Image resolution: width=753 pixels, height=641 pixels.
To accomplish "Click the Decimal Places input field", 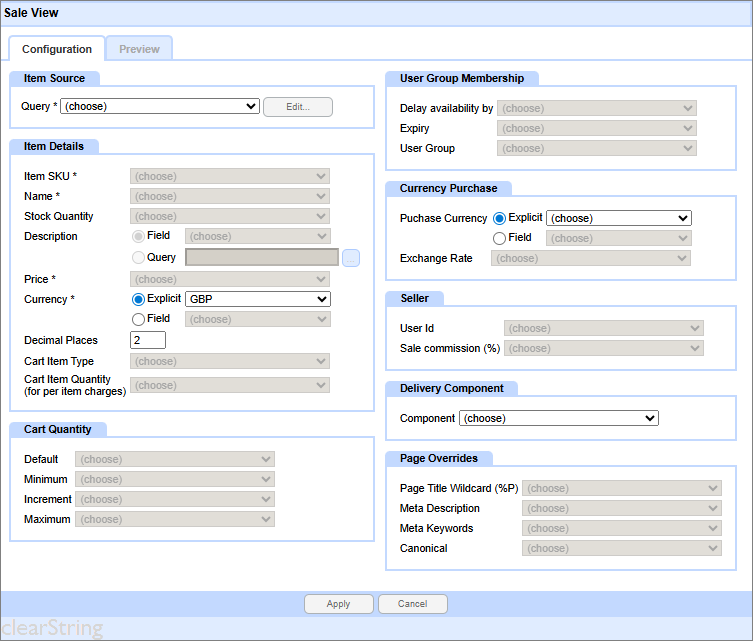I will pos(148,340).
